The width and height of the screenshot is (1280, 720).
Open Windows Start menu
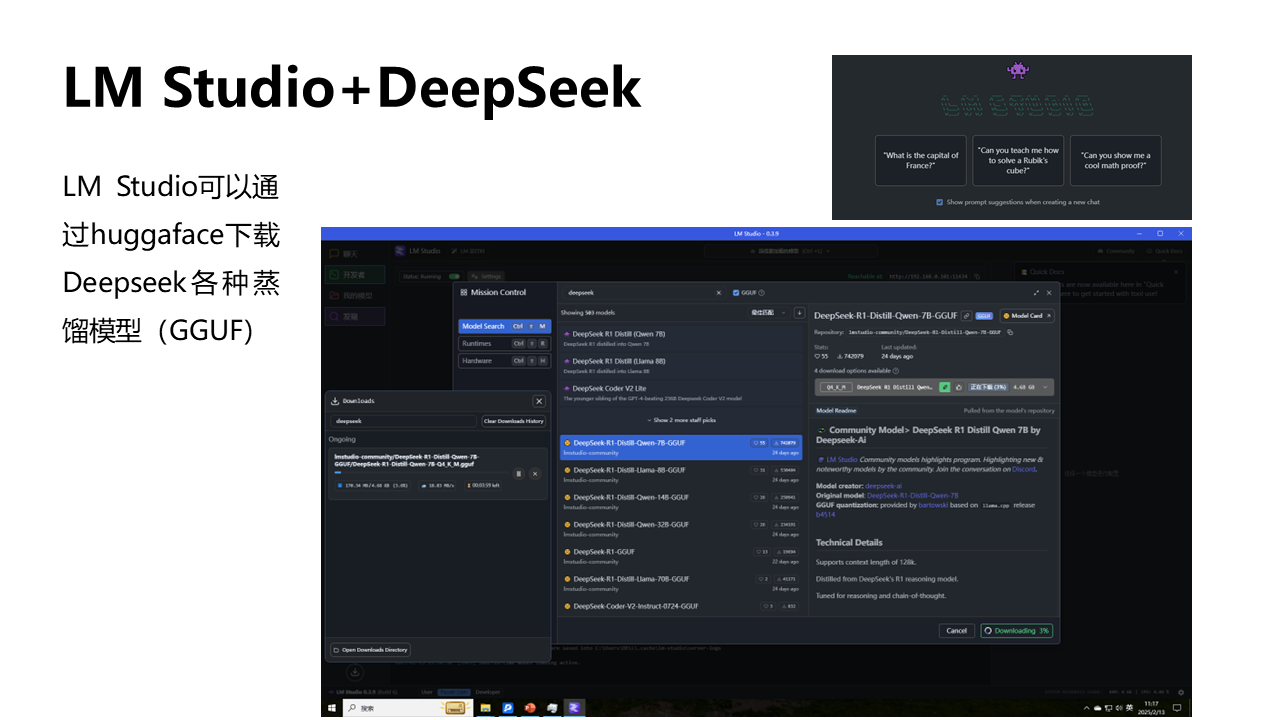[331, 707]
